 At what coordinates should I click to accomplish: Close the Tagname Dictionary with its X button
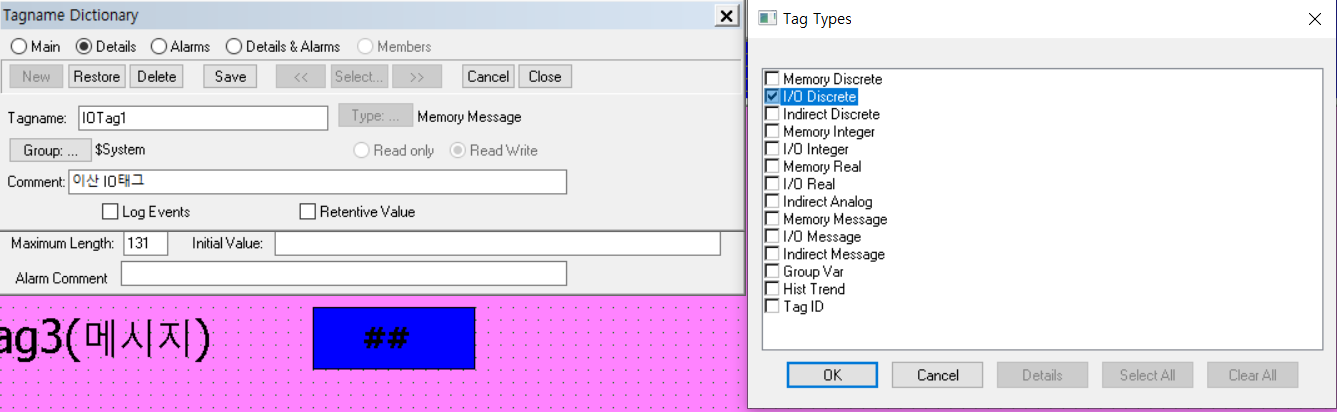pos(725,16)
